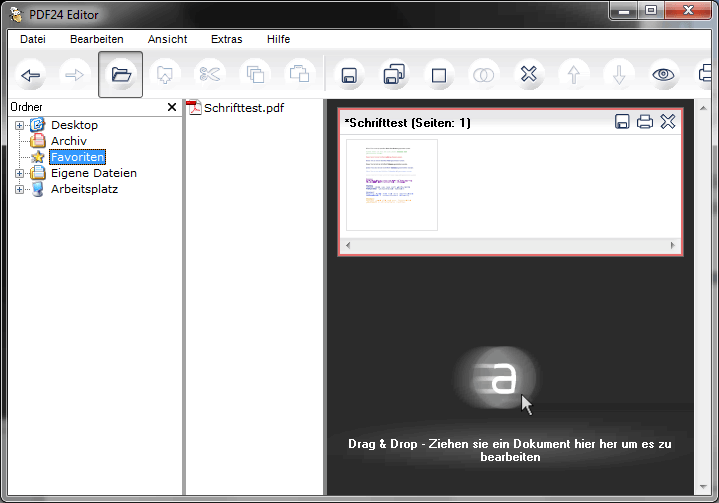This screenshot has width=719, height=503.
Task: Toggle the open folder explorer button
Action: (121, 74)
